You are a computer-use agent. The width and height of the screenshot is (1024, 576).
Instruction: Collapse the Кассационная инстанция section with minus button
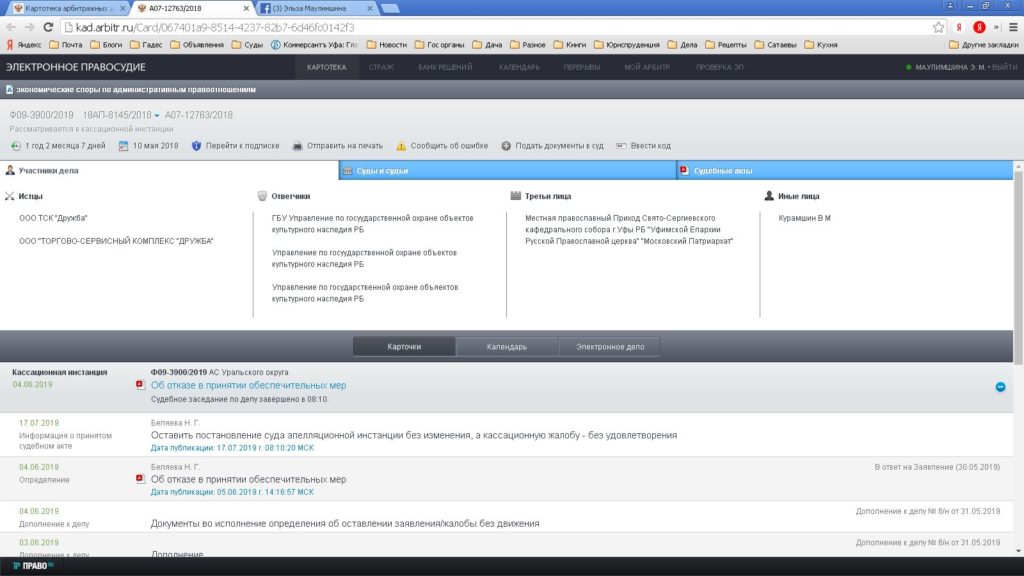[x=1000, y=387]
